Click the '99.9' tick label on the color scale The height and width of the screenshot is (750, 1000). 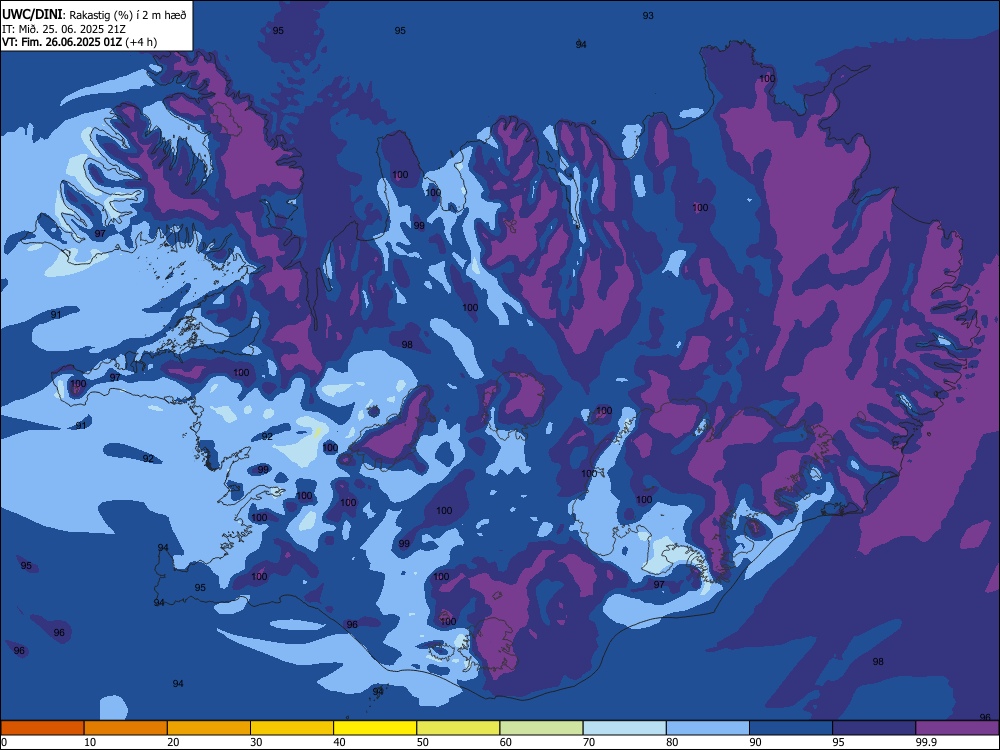coord(925,742)
